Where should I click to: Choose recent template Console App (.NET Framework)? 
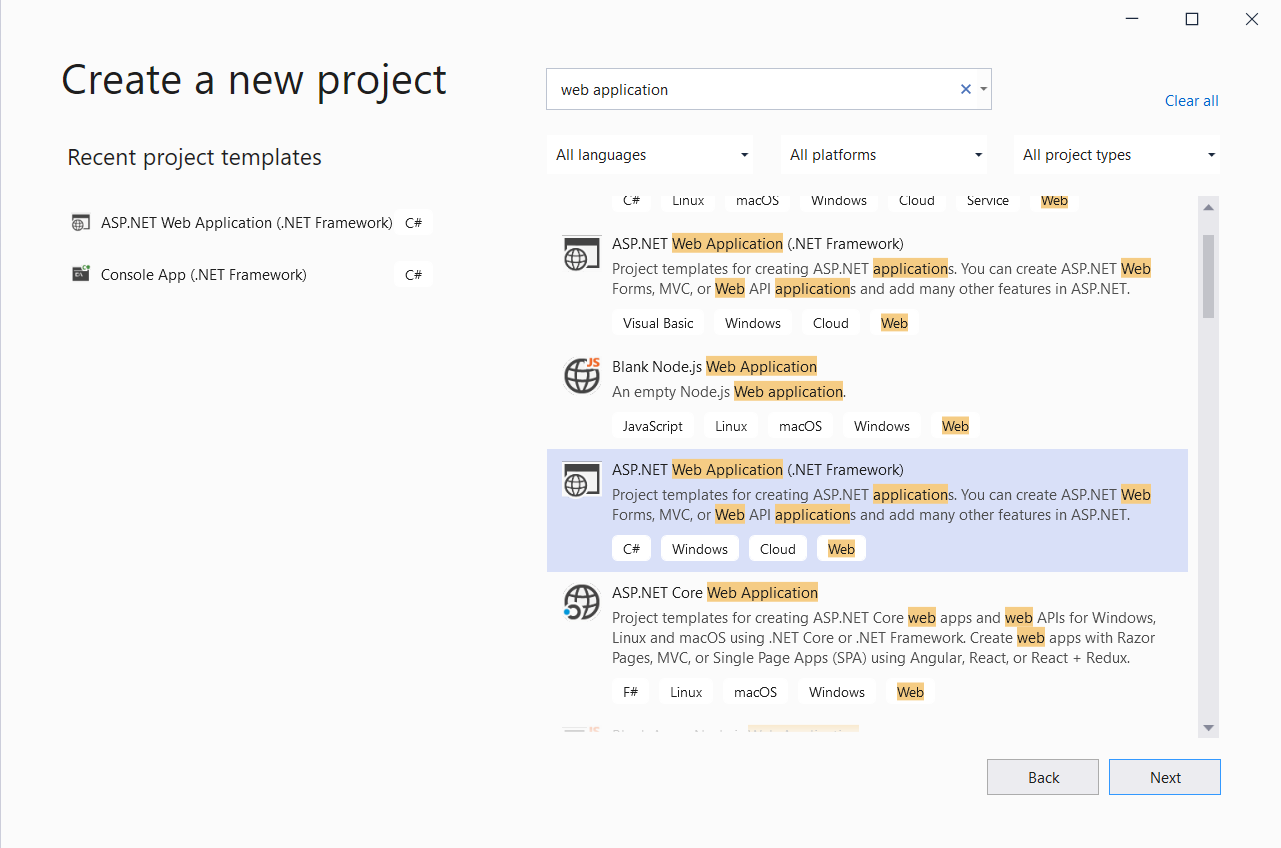(x=204, y=274)
